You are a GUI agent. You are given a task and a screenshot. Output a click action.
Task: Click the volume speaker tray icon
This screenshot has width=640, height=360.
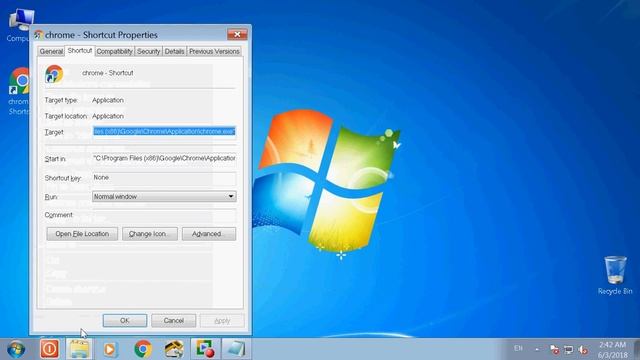click(583, 349)
